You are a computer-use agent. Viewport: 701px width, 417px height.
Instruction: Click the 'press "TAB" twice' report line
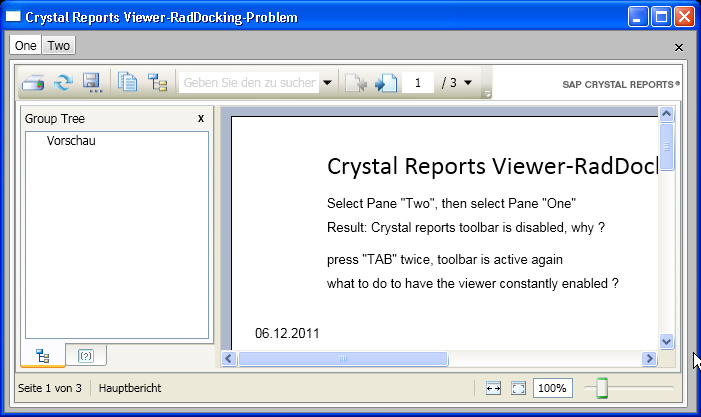click(444, 260)
